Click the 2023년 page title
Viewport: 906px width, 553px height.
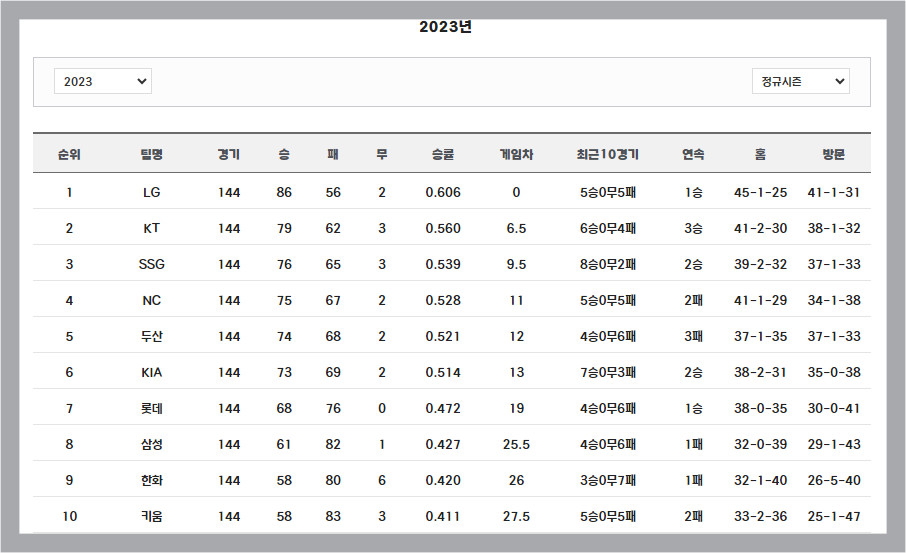click(445, 27)
